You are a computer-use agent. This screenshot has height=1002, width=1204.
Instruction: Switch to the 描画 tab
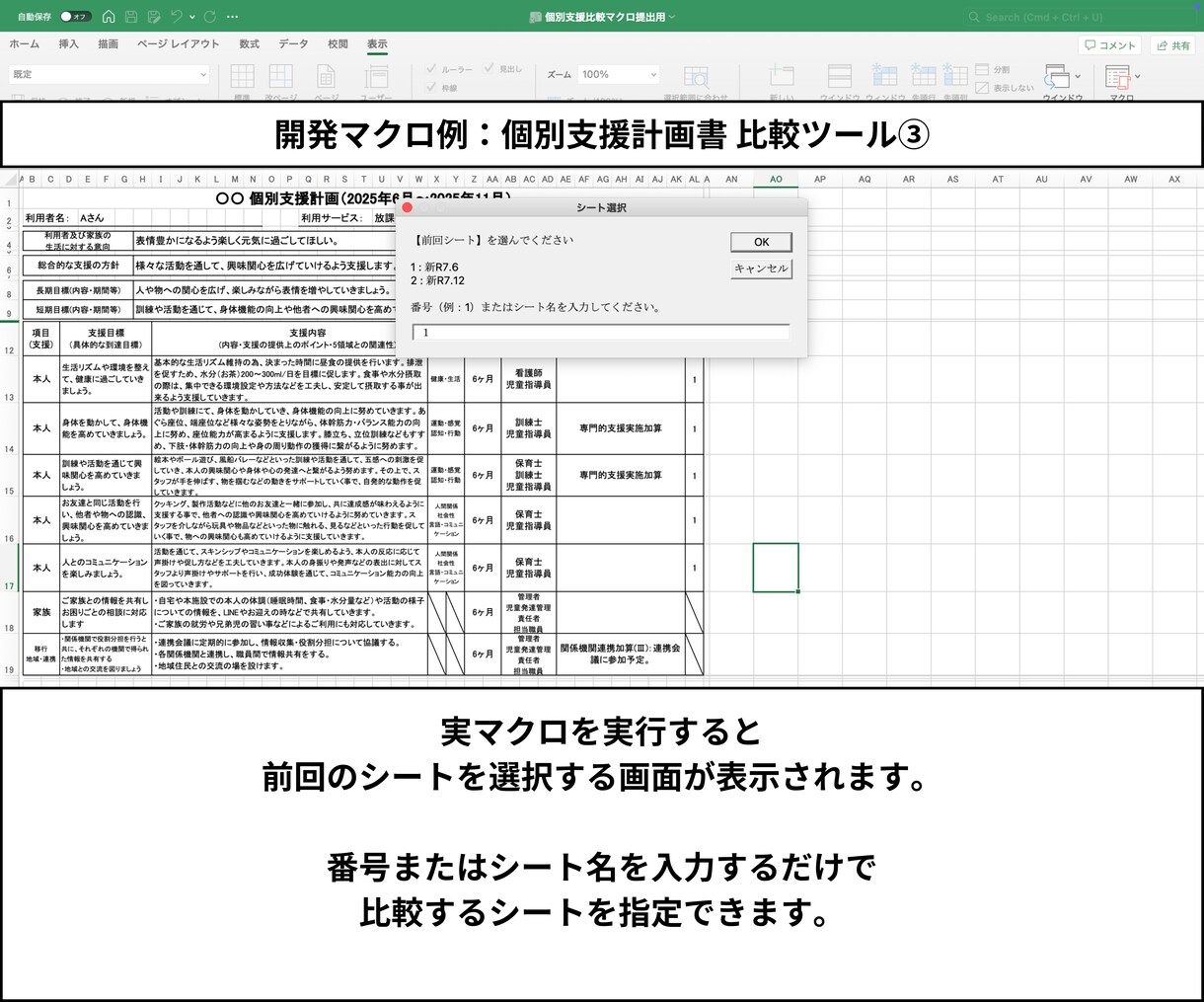108,44
